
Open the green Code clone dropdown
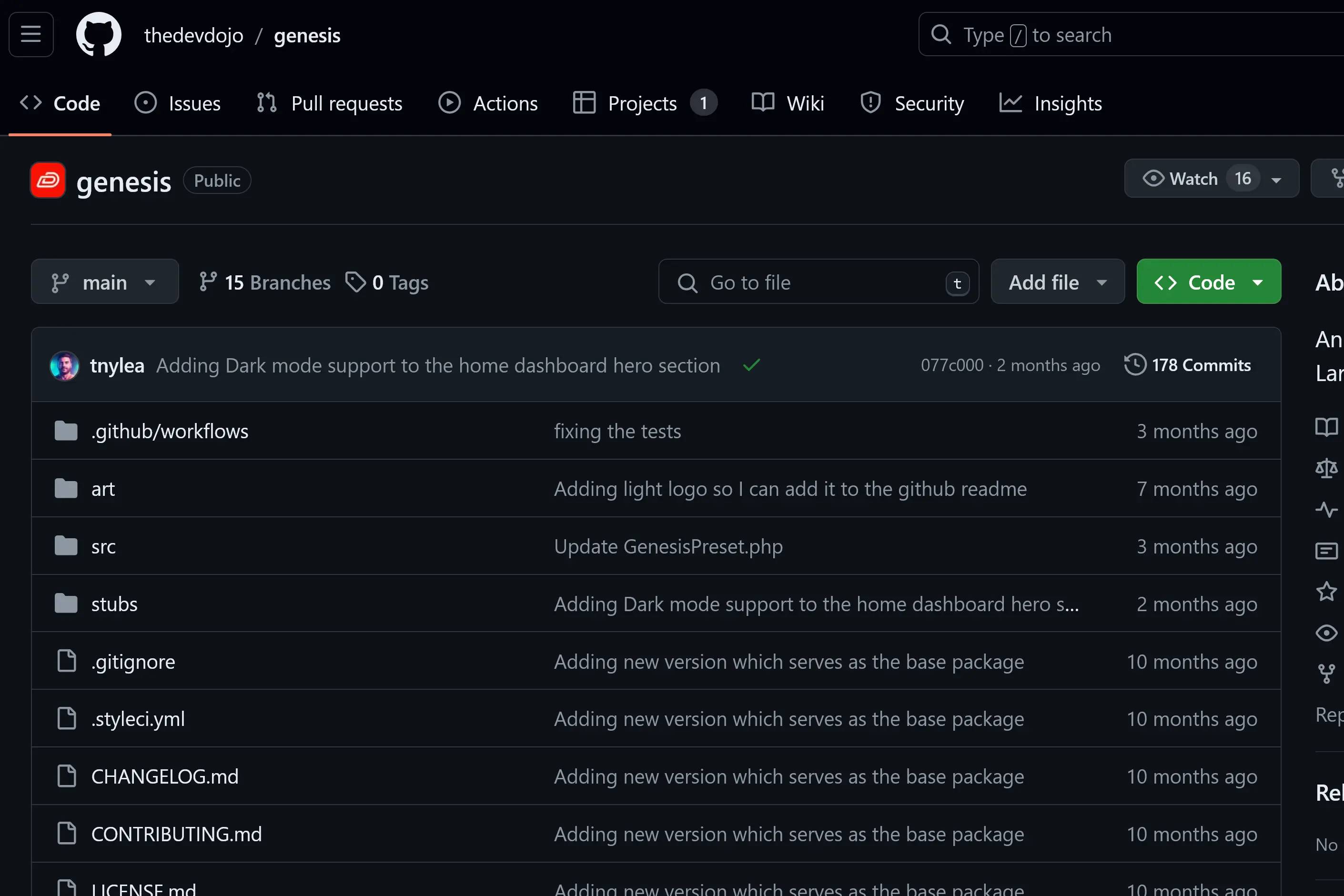pyautogui.click(x=1208, y=282)
